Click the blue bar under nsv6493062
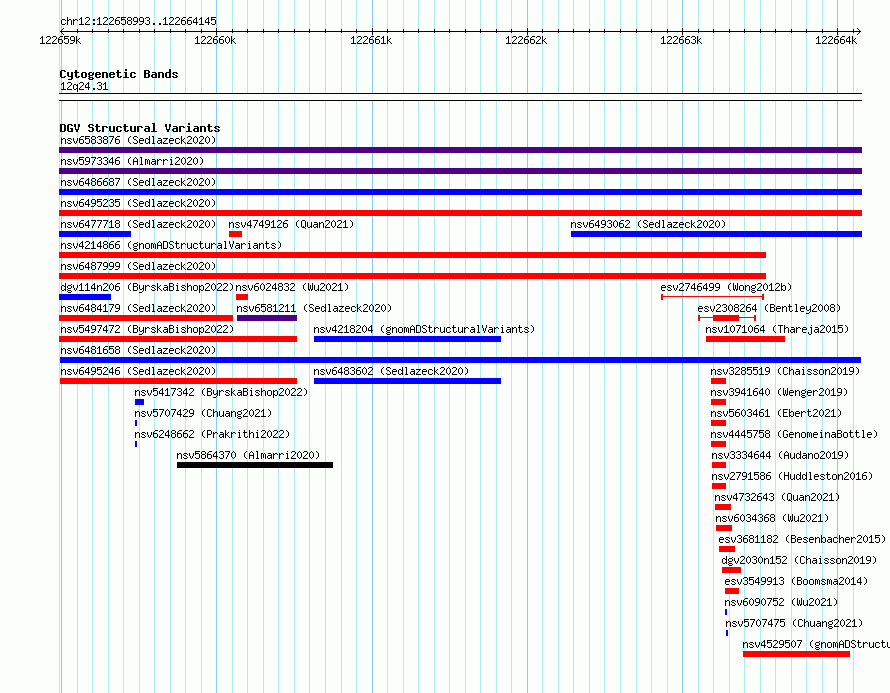This screenshot has height=693, width=890. tap(716, 234)
